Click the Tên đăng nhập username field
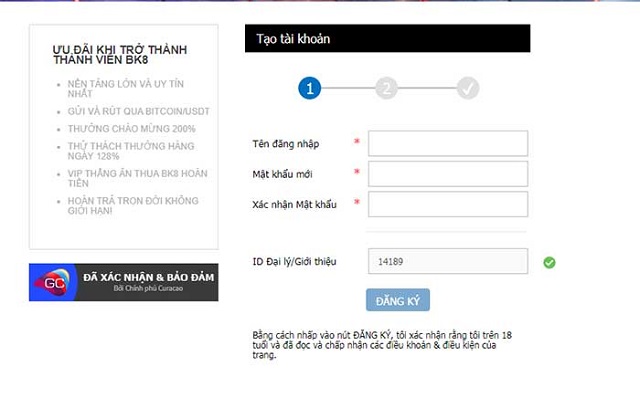This screenshot has height=419, width=640. point(448,143)
